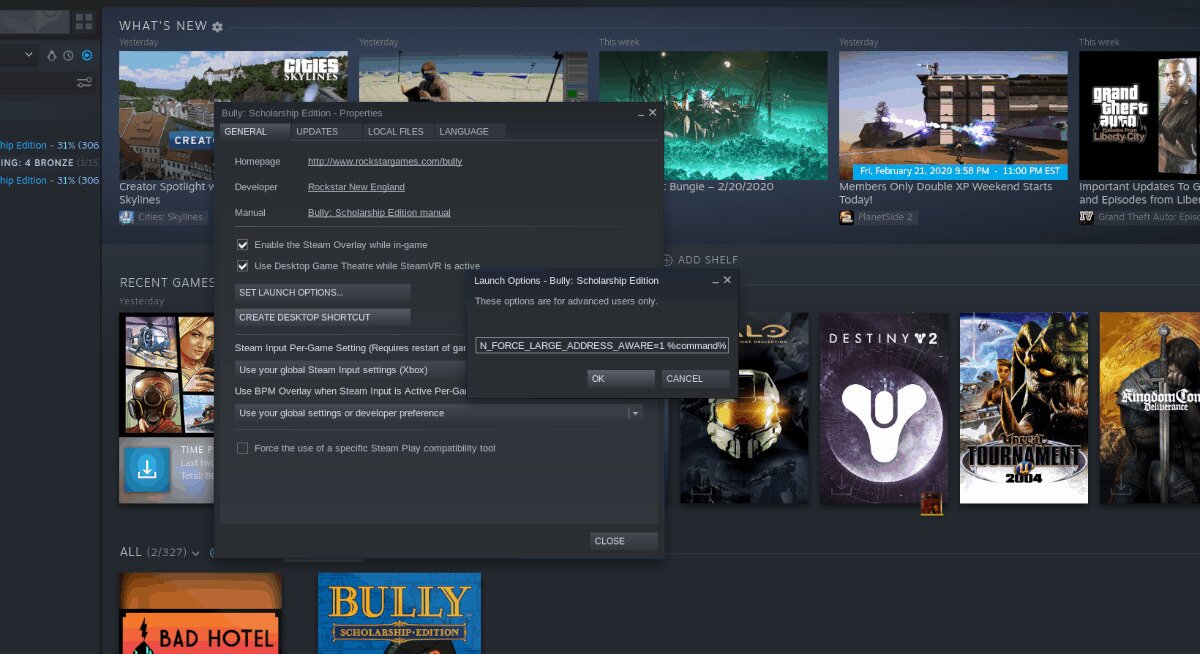Click the PlanetSide 2 icon under the news post
This screenshot has height=654, width=1200.
point(847,216)
